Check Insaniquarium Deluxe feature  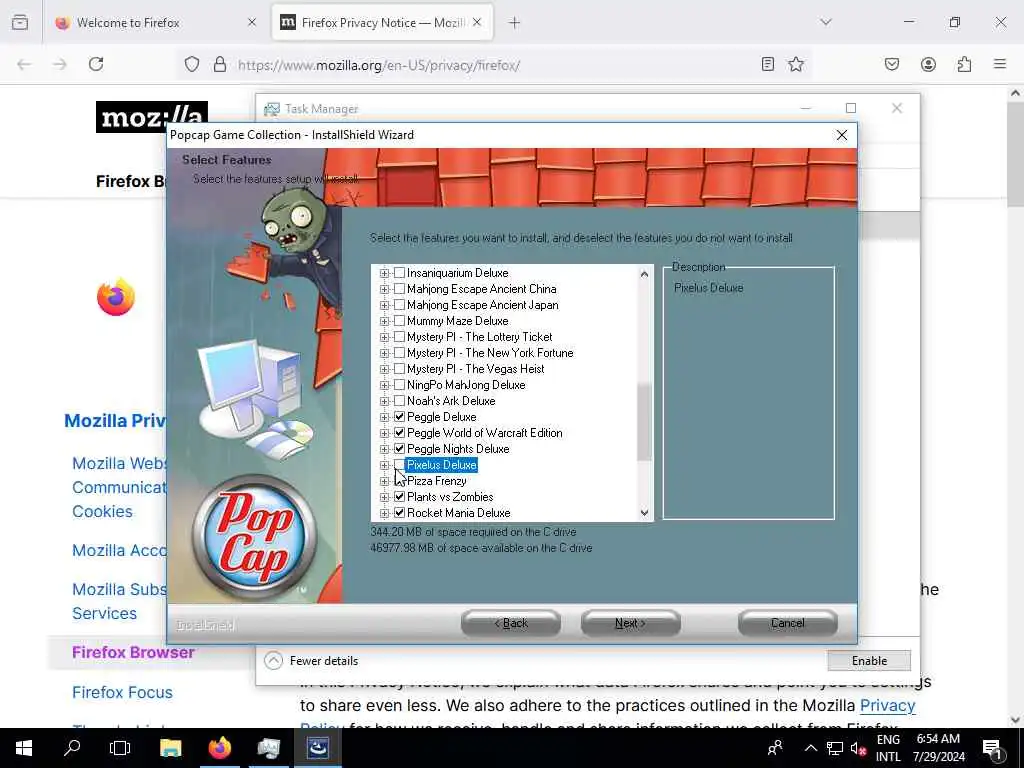[x=400, y=273]
